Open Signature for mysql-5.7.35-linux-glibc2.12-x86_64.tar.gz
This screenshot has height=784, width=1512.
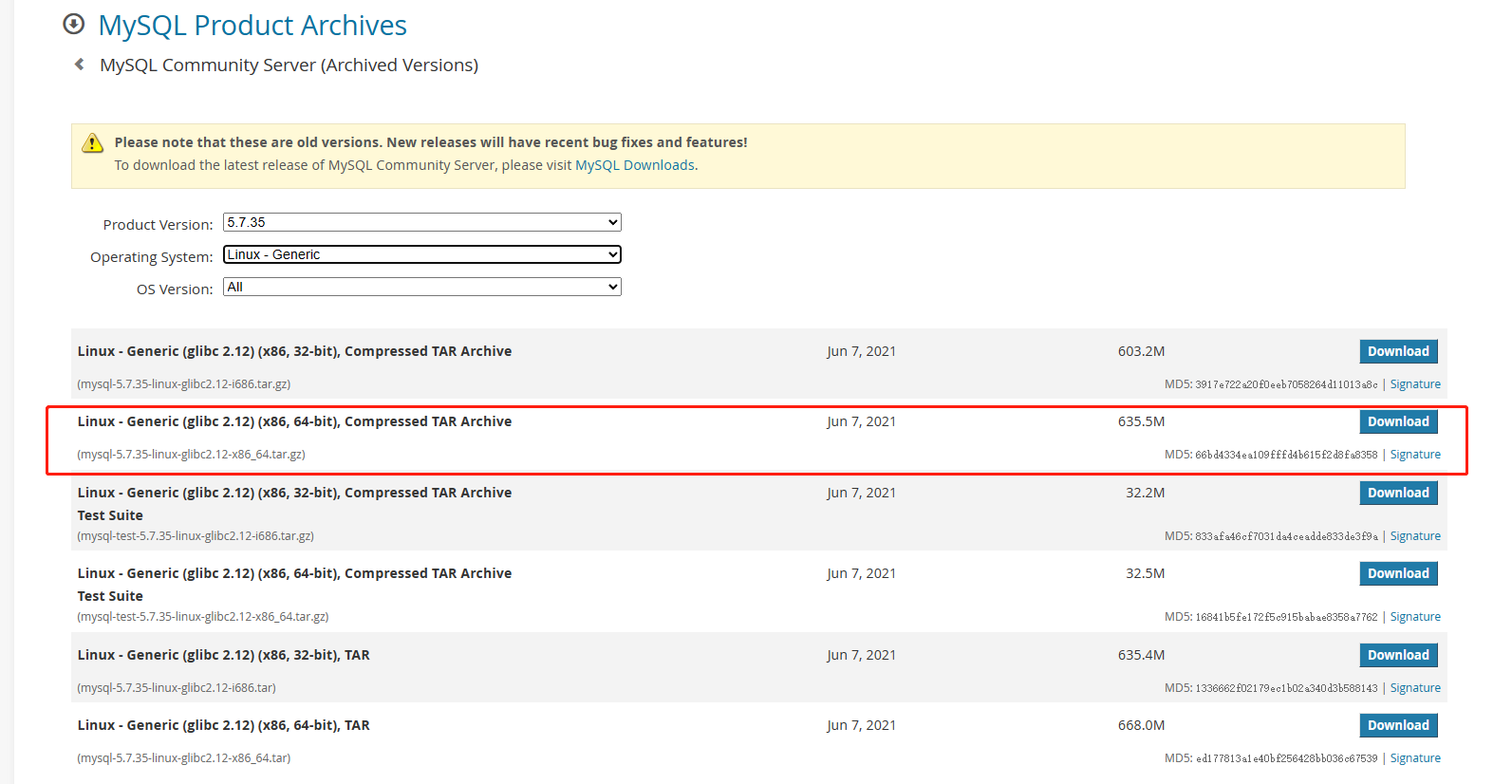[x=1415, y=455]
